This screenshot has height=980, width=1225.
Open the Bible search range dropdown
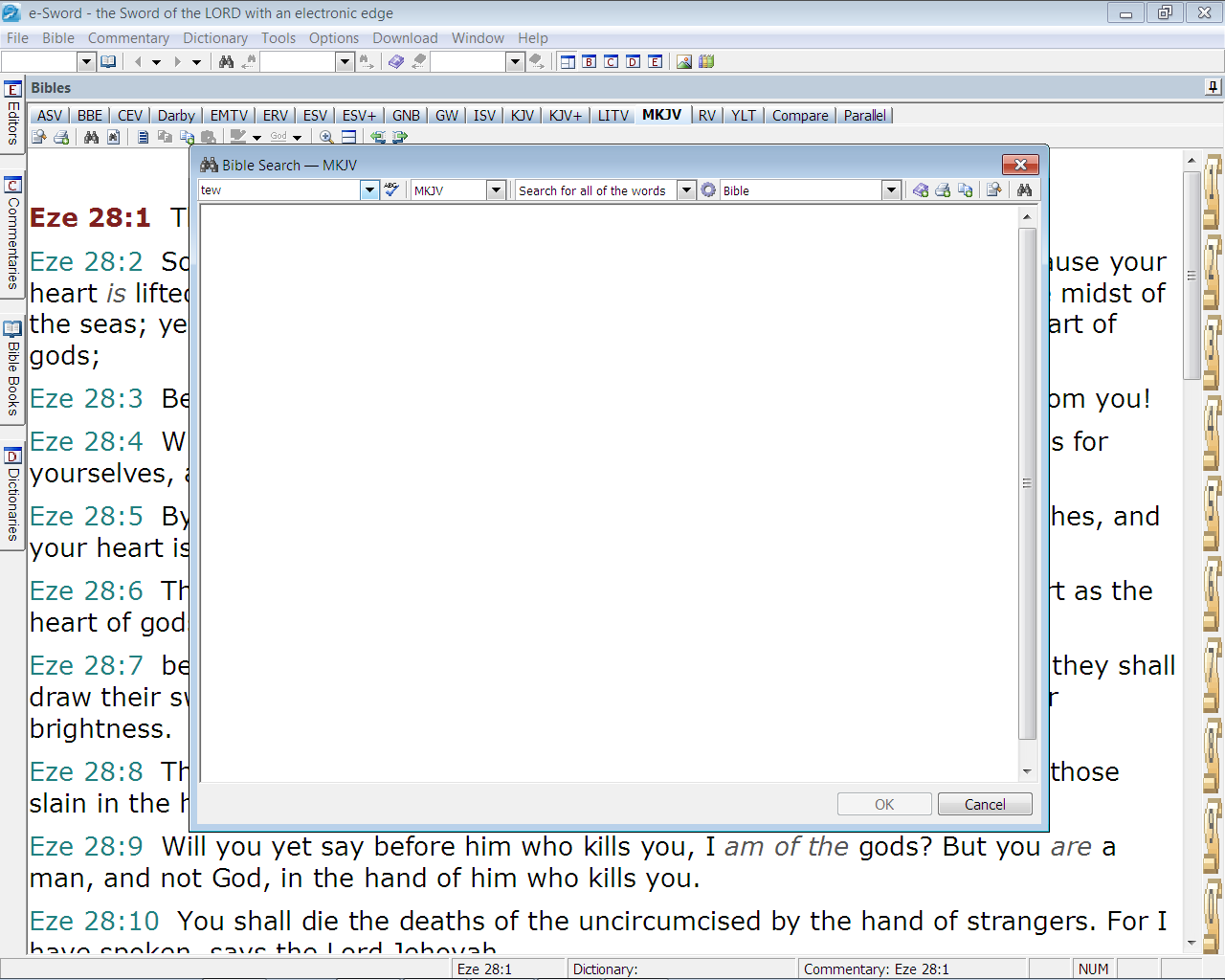coord(891,189)
